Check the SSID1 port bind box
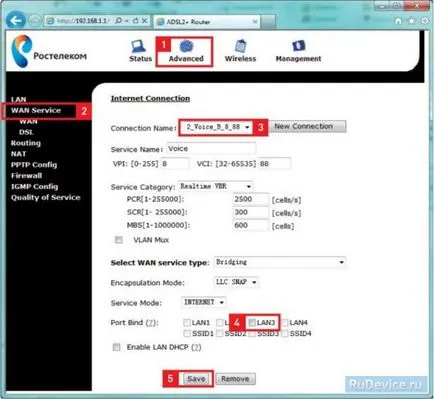Viewport: 434px width, 399px height. pyautogui.click(x=187, y=333)
